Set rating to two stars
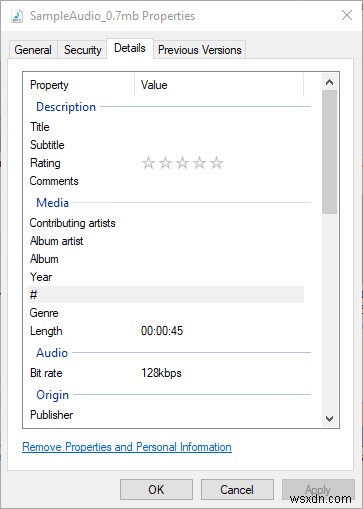The height and width of the screenshot is (509, 363). pyautogui.click(x=165, y=163)
